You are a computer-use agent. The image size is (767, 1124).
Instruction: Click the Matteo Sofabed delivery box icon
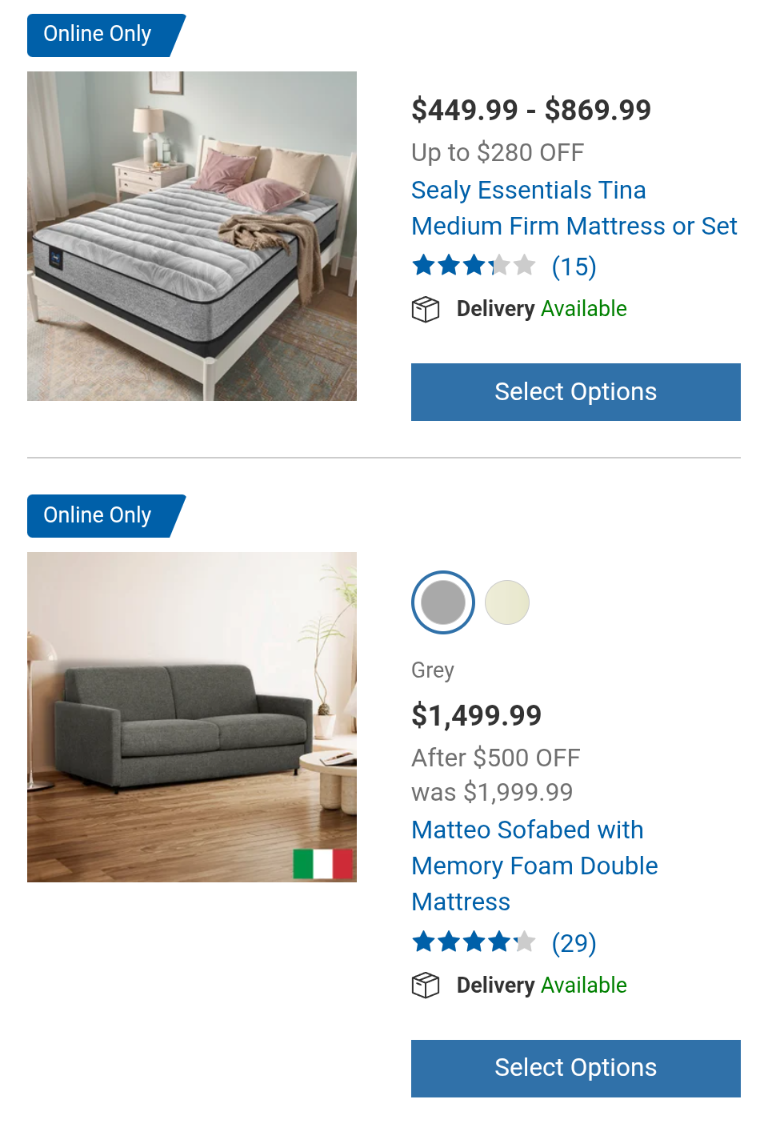(x=426, y=986)
